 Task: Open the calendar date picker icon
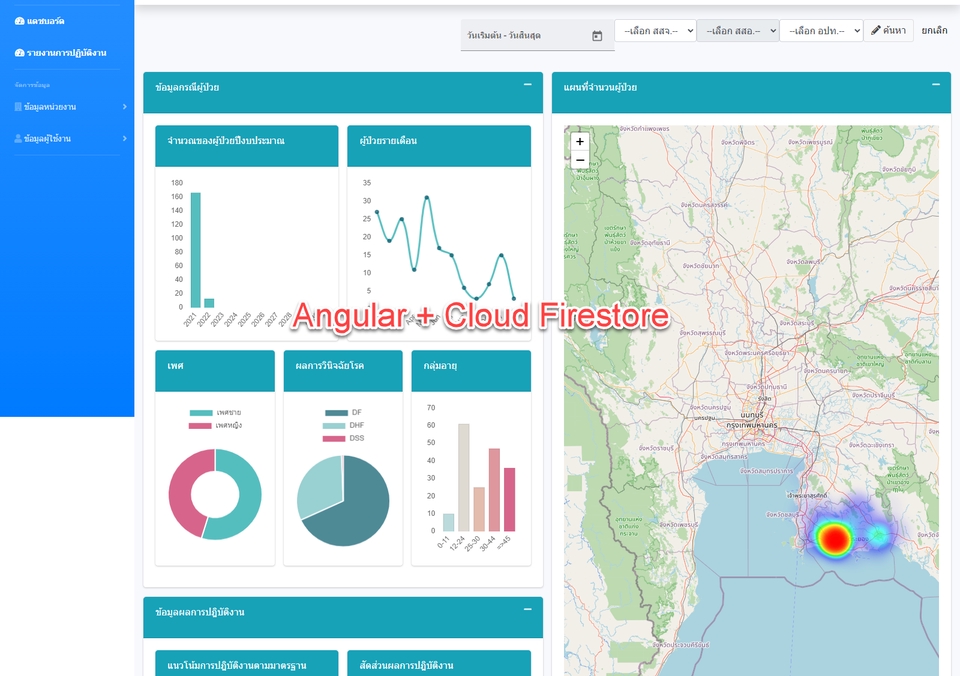[597, 36]
